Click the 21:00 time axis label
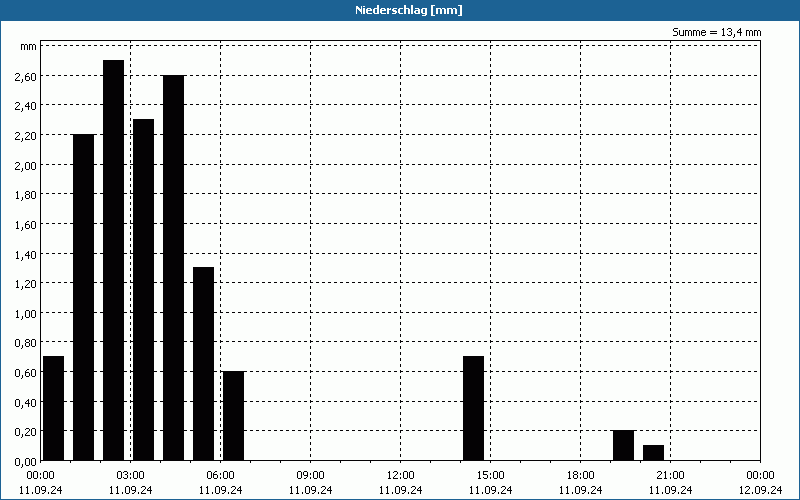Screen dimensions: 800x500 pyautogui.click(x=670, y=476)
